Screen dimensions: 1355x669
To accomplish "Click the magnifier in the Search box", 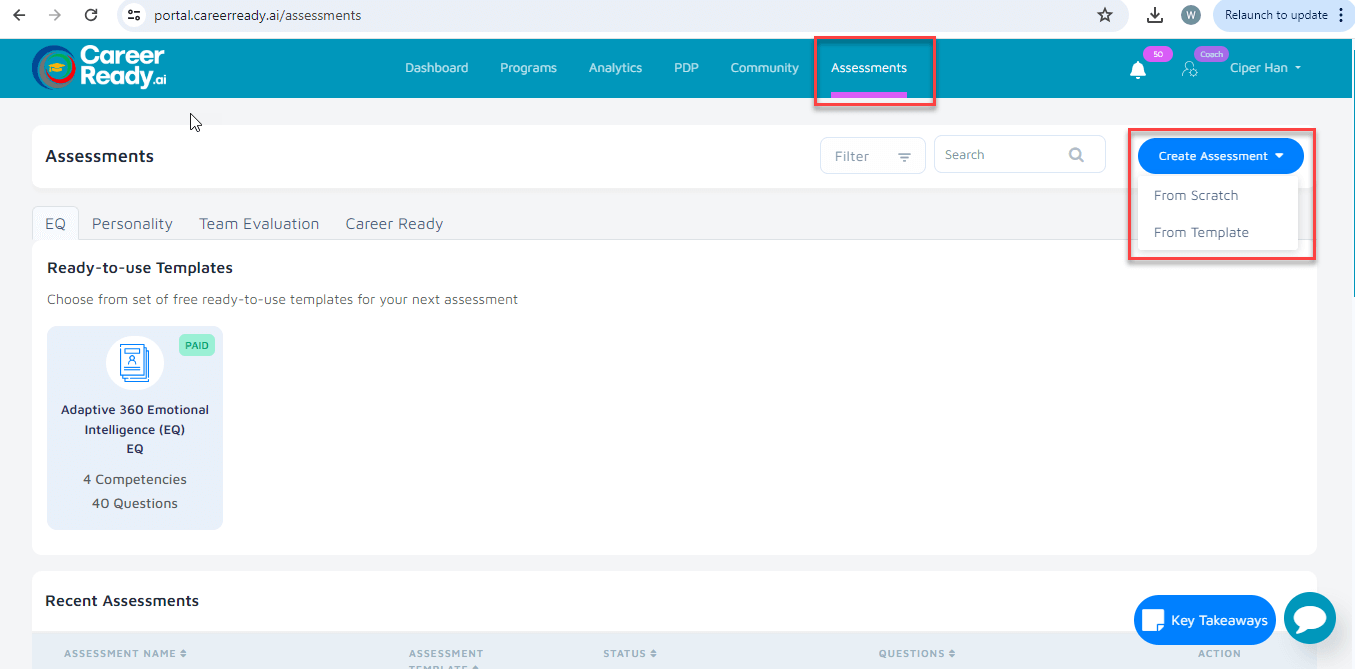I will 1076,154.
